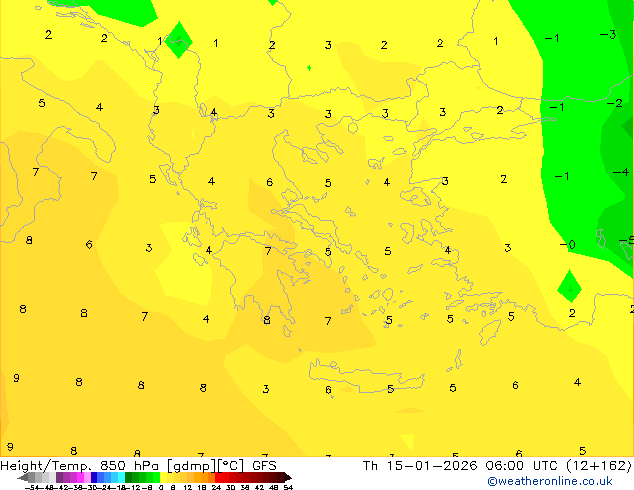Image resolution: width=634 pixels, height=490 pixels.
Task: Click the '54' label under the color scale
Action: click(288, 487)
